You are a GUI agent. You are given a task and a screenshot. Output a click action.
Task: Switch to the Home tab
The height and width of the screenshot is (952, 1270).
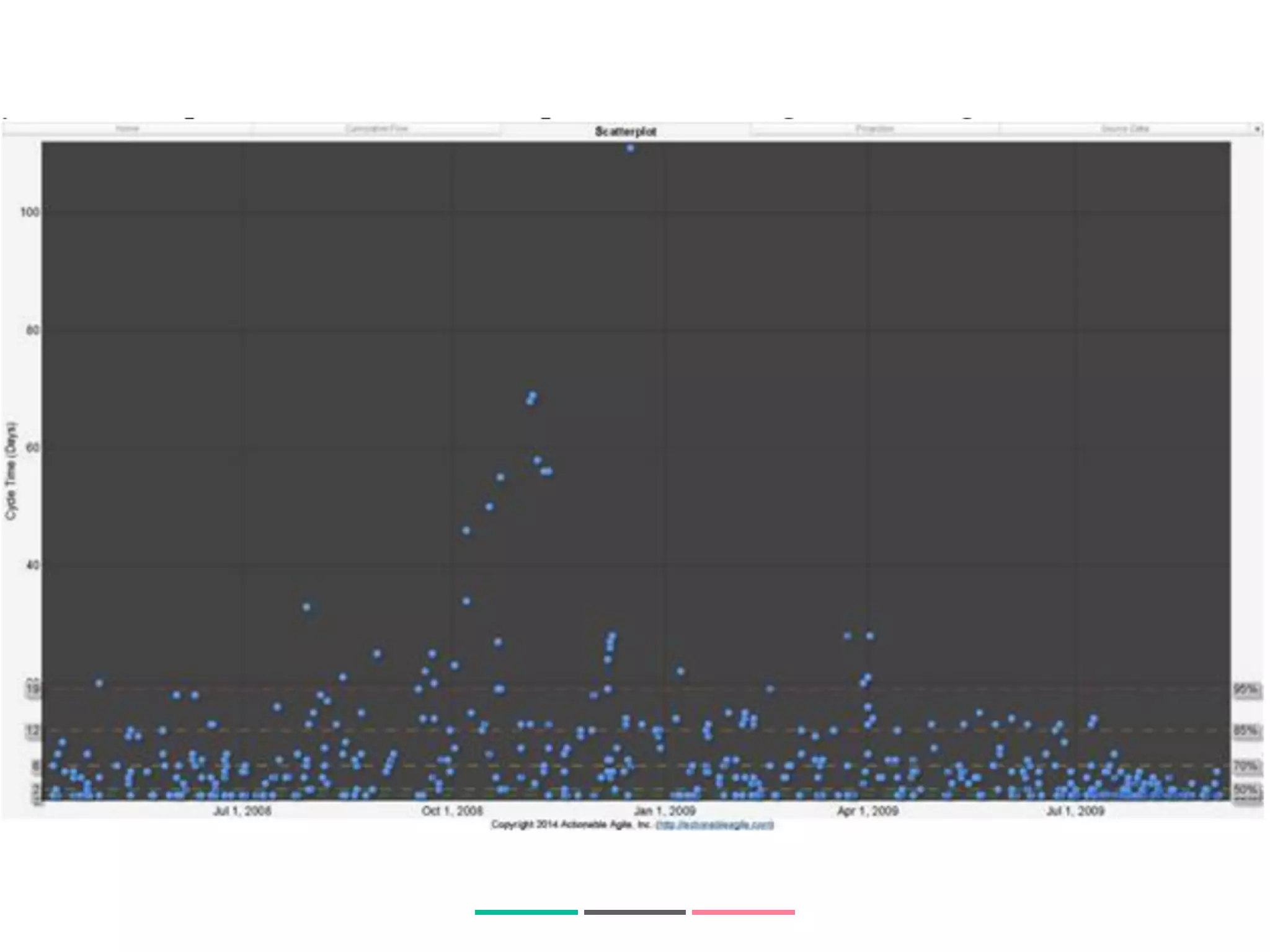pyautogui.click(x=127, y=129)
